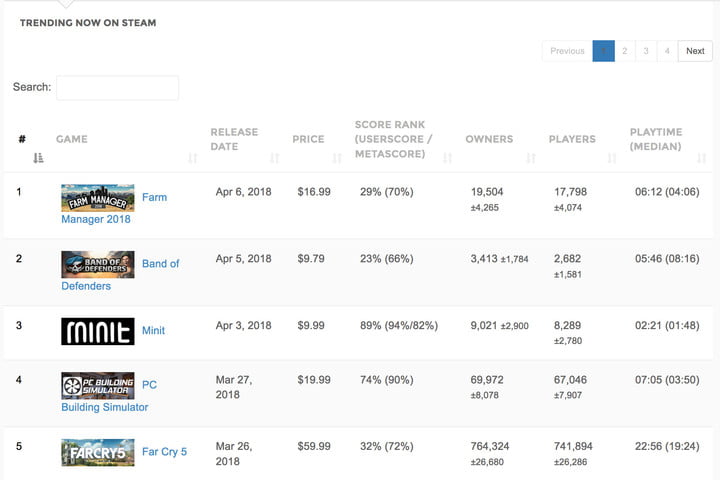
Task: Open Band of Defenders thumbnail image
Action: [x=98, y=264]
